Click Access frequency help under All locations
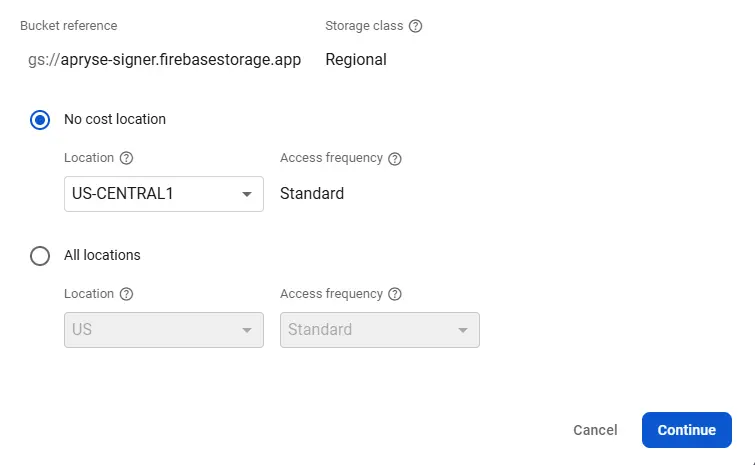Image resolution: width=755 pixels, height=465 pixels. [x=395, y=294]
